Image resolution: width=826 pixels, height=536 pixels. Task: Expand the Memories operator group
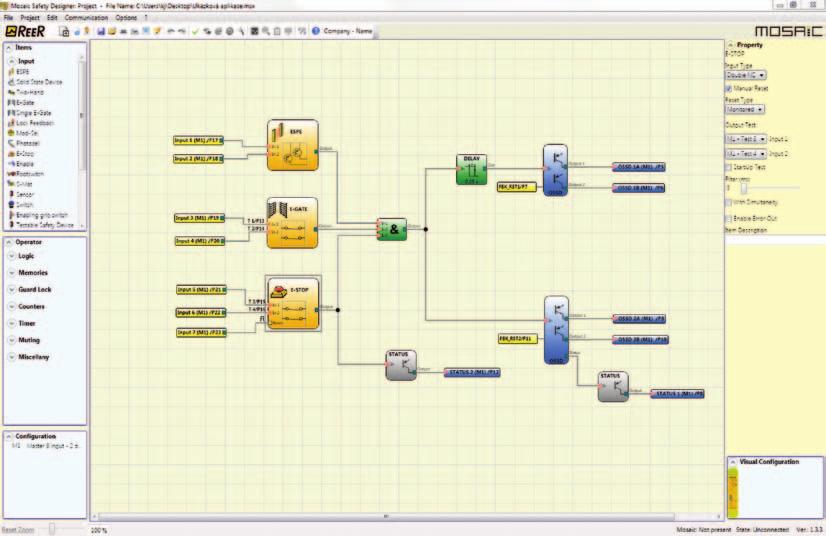point(12,273)
